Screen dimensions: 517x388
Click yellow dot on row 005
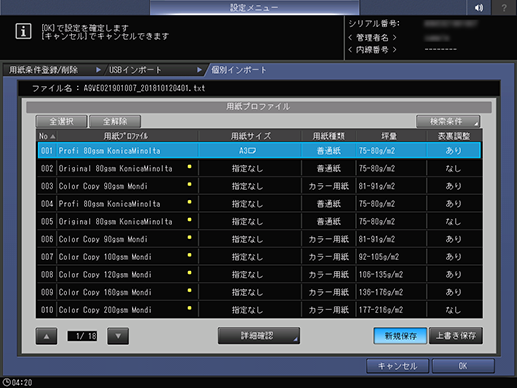[x=189, y=219]
